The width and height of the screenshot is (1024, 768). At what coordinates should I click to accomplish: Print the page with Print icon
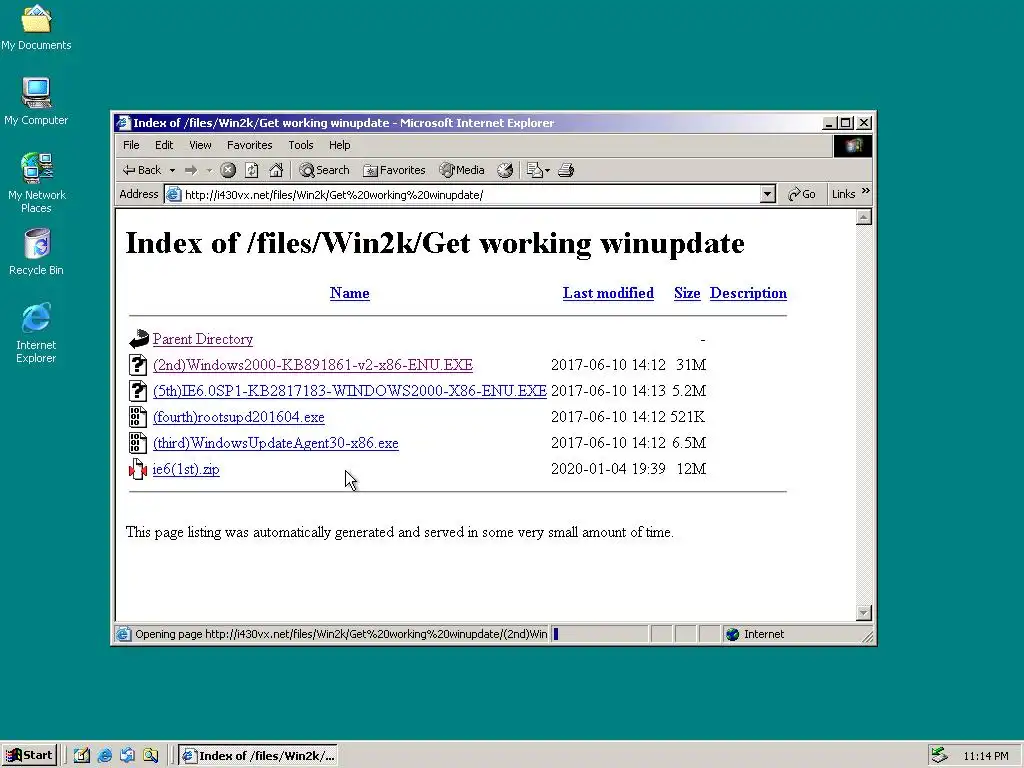coord(566,170)
